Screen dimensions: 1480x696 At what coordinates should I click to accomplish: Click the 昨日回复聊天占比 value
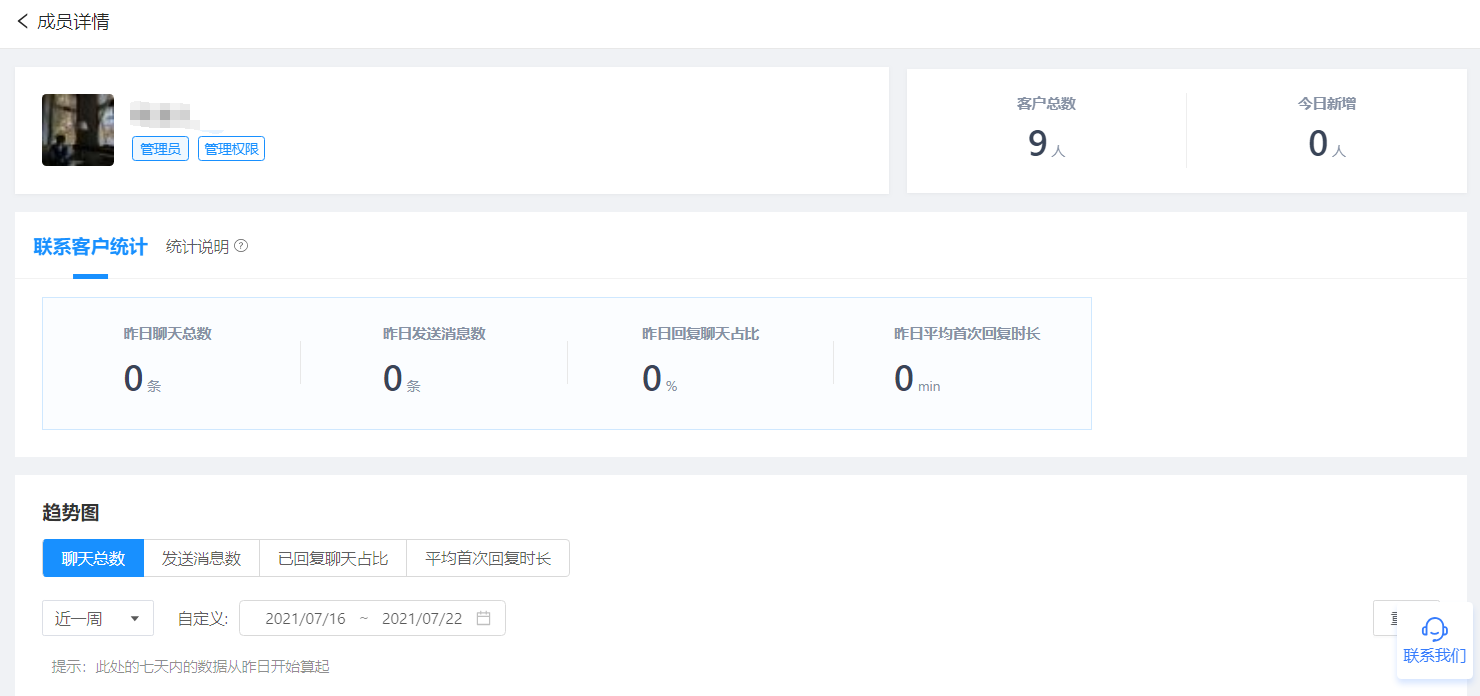[x=659, y=379]
